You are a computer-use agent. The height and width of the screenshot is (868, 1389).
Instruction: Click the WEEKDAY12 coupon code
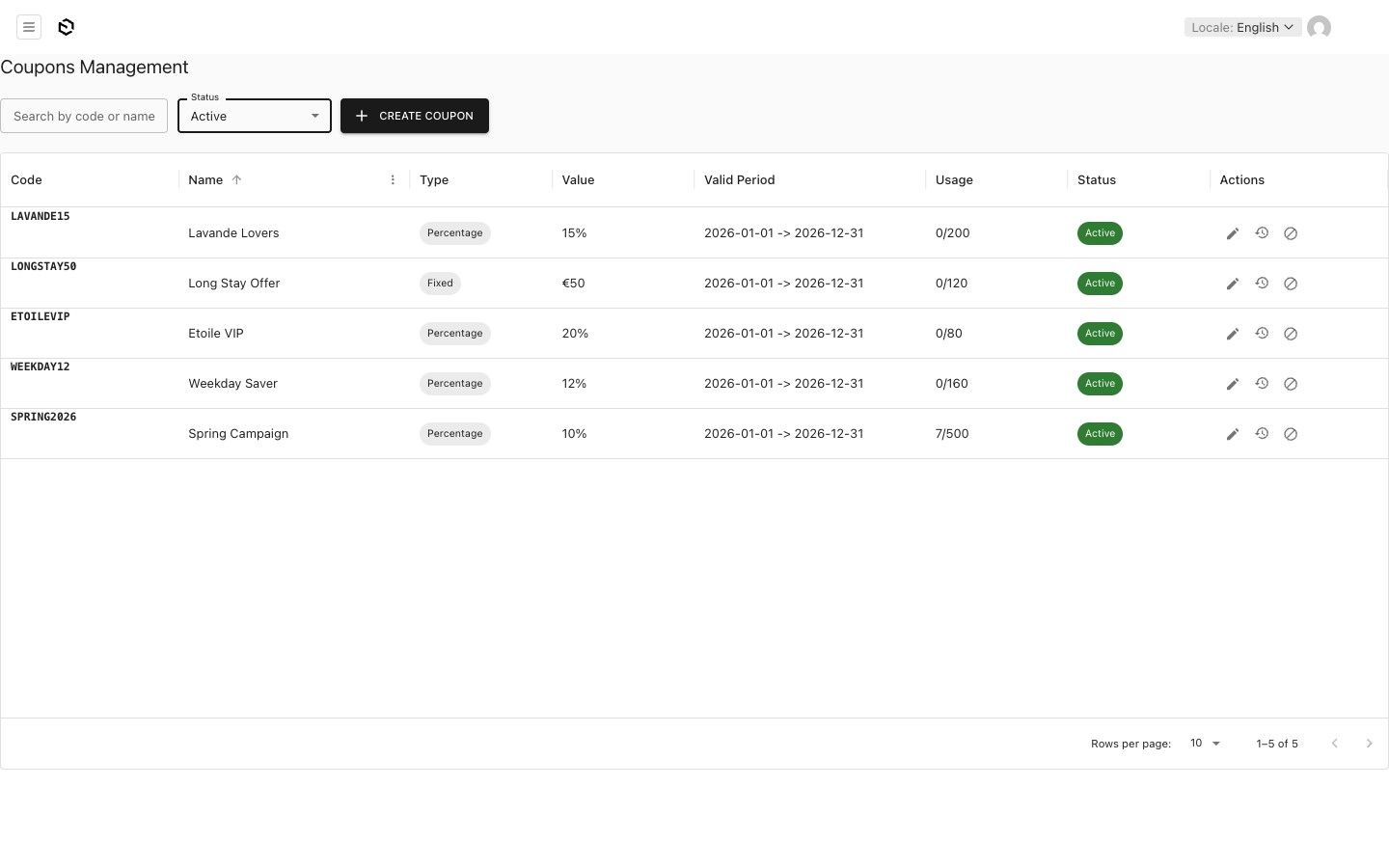(41, 366)
